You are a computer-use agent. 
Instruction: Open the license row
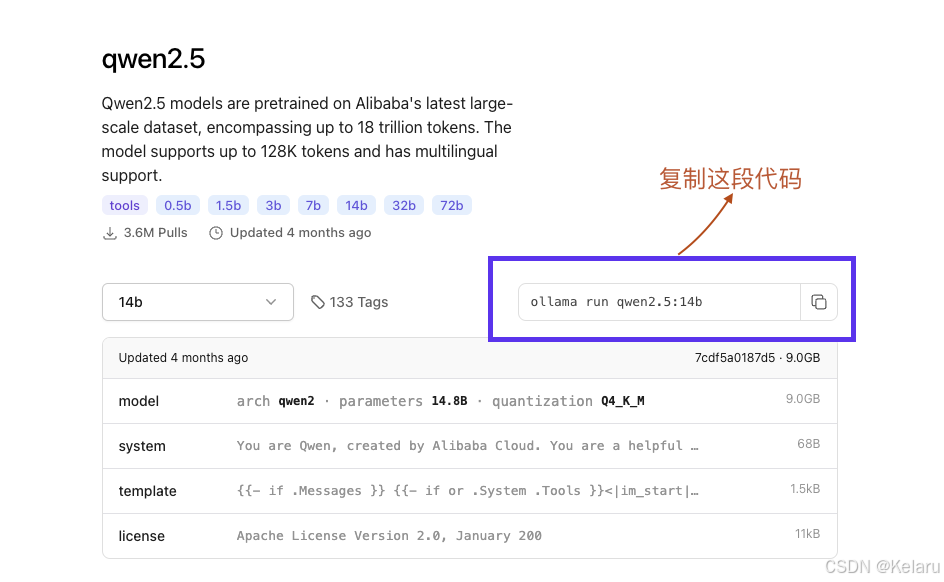[470, 536]
